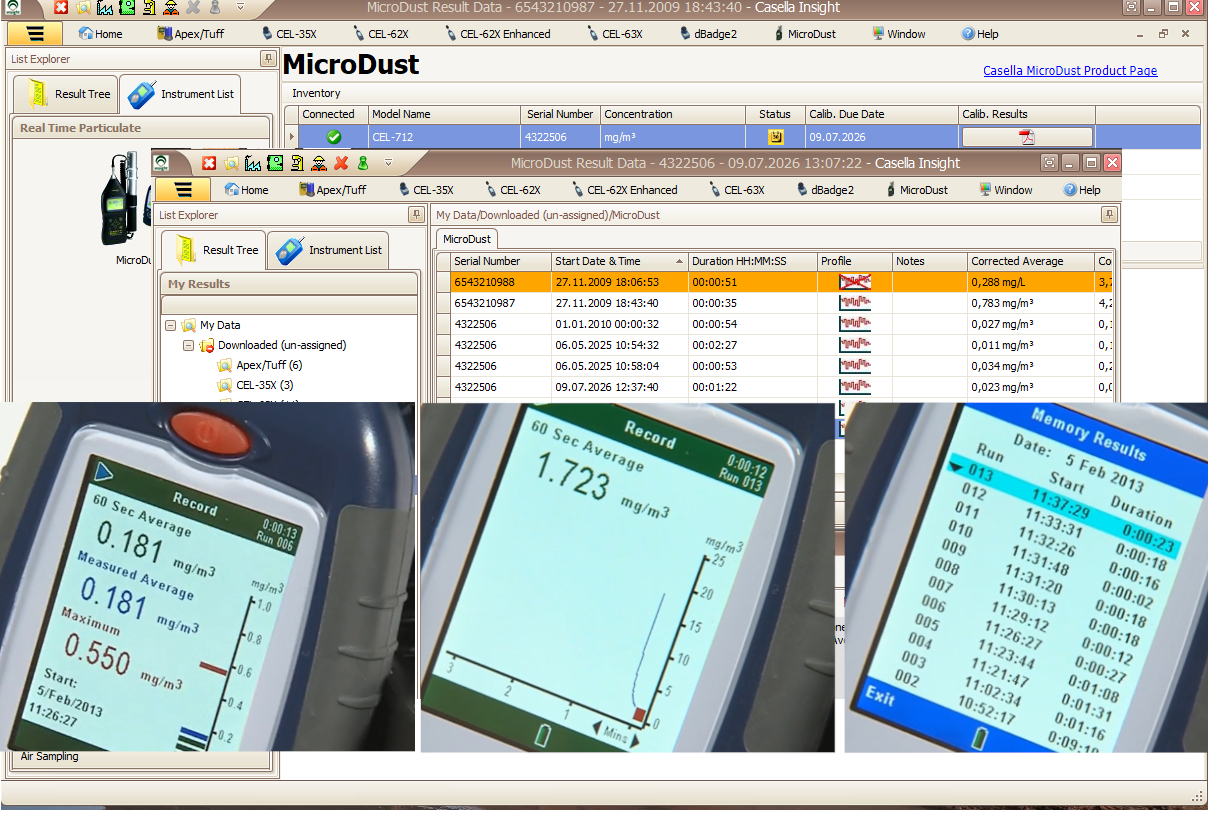The width and height of the screenshot is (1208, 816).
Task: Click 09.07.2026 calibration due date cell
Action: click(882, 137)
